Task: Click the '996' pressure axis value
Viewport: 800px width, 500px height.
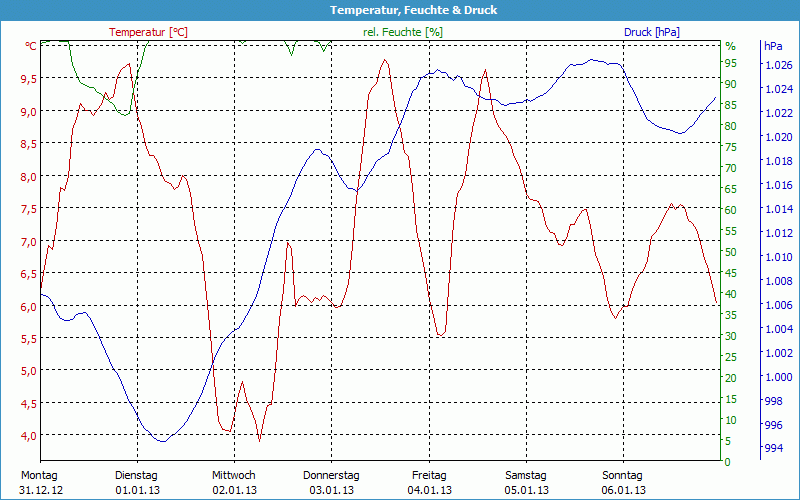Action: pos(772,424)
